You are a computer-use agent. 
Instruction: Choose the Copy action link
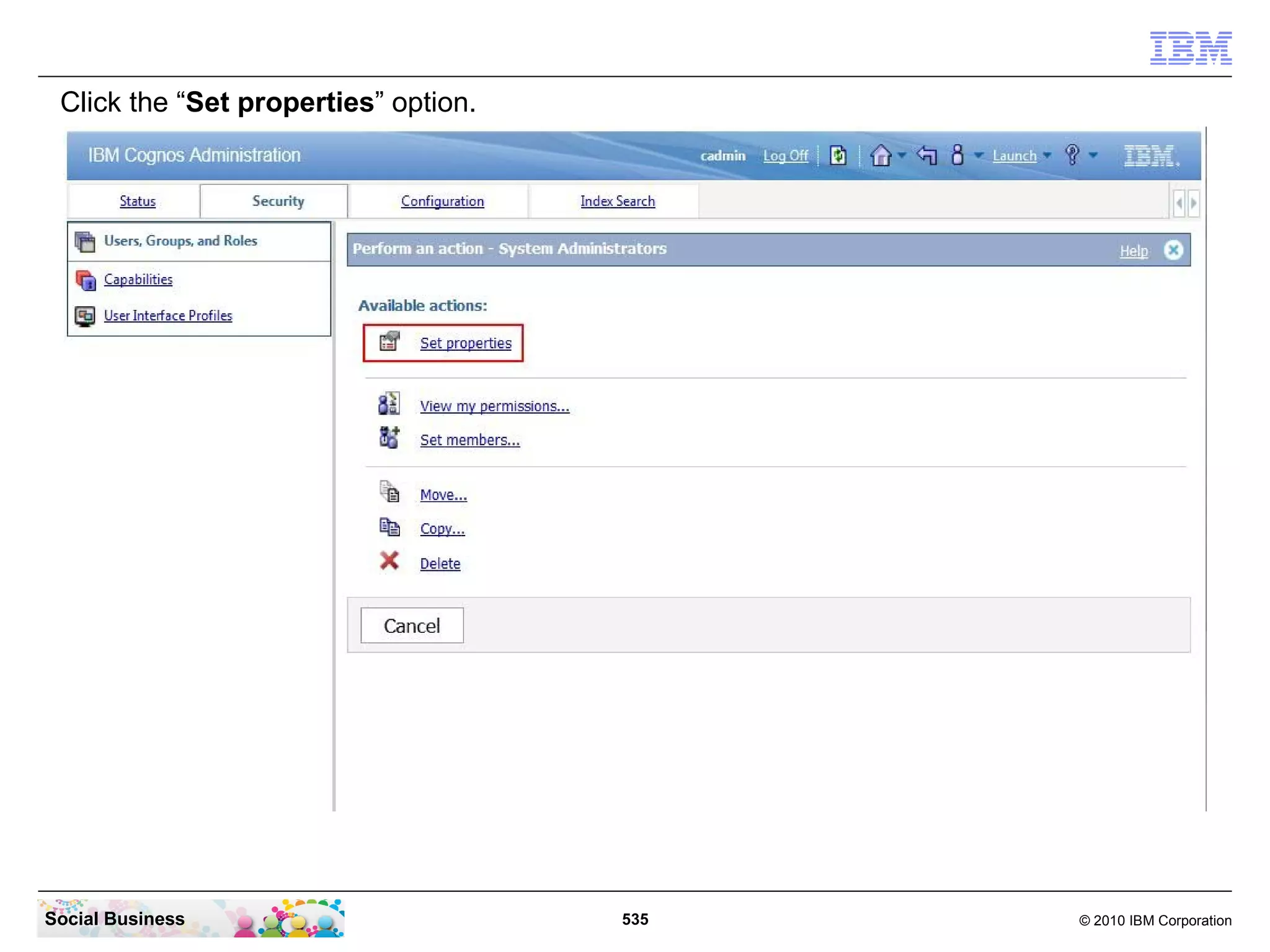442,529
